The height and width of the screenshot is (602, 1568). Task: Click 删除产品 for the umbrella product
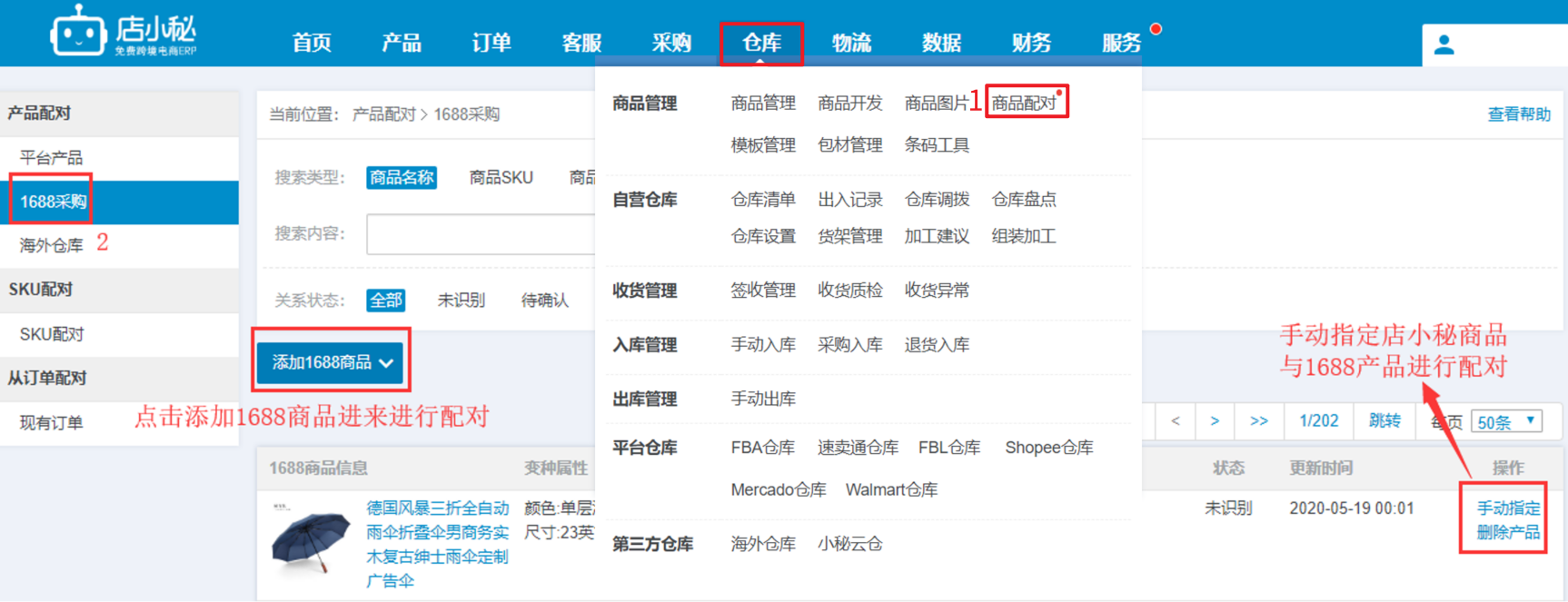(1508, 533)
